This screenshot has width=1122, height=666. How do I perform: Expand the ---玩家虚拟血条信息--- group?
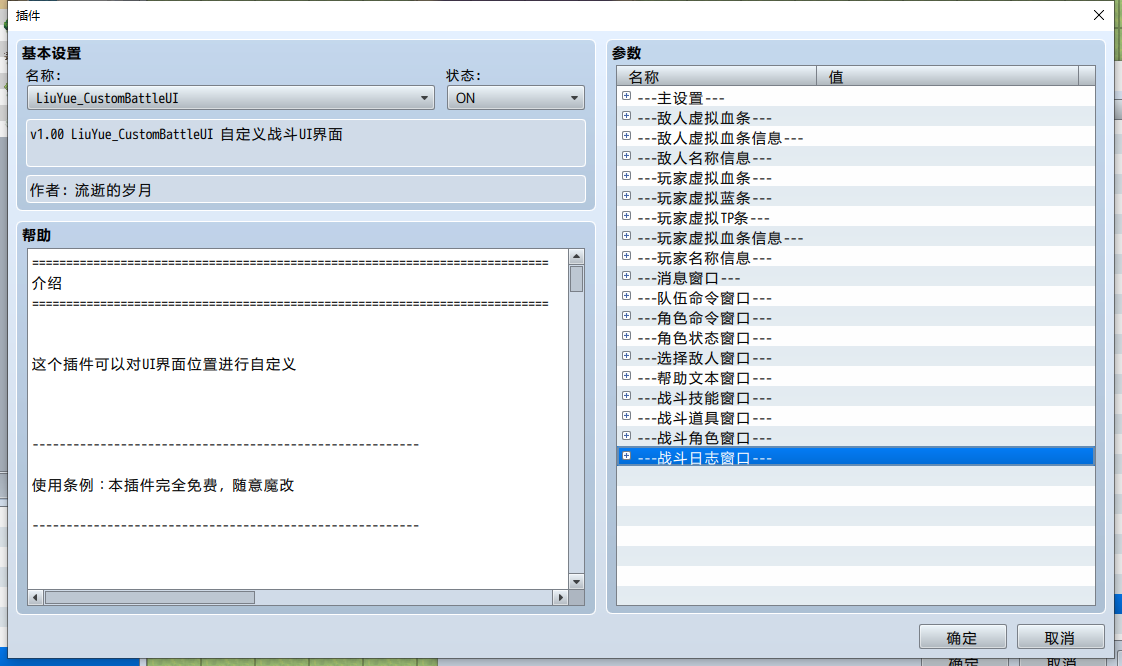(626, 236)
